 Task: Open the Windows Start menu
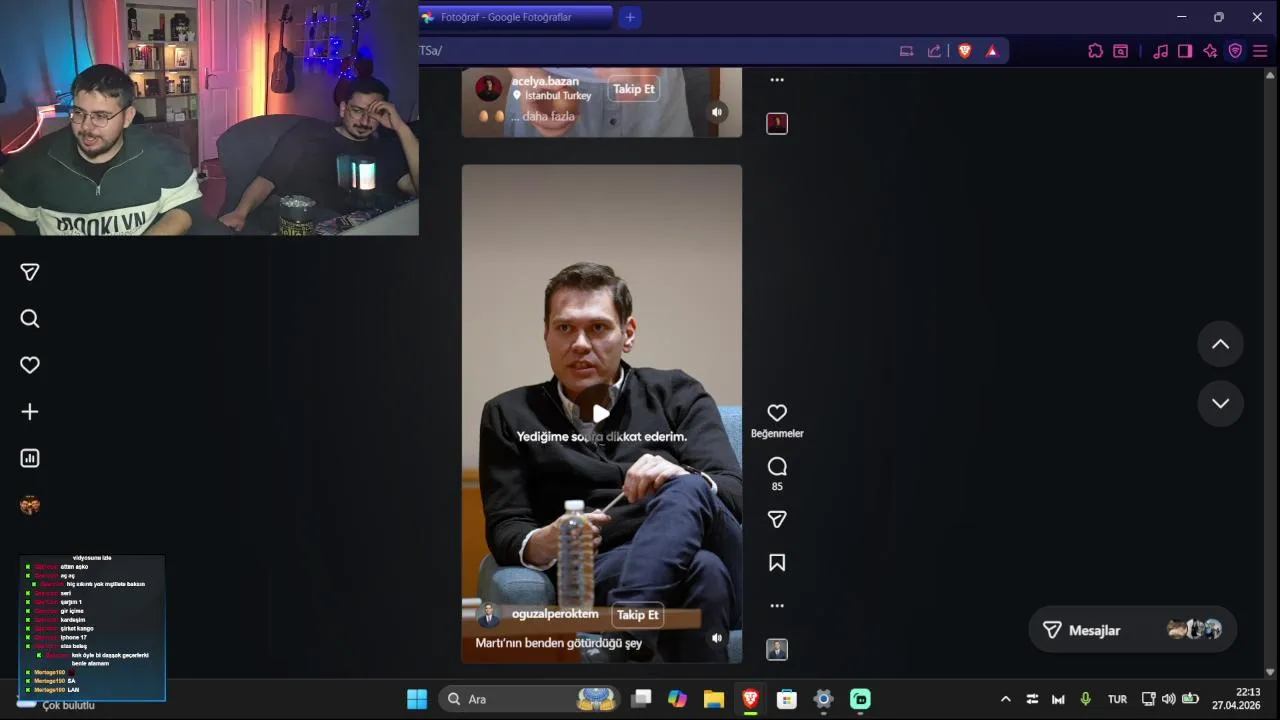(x=417, y=699)
